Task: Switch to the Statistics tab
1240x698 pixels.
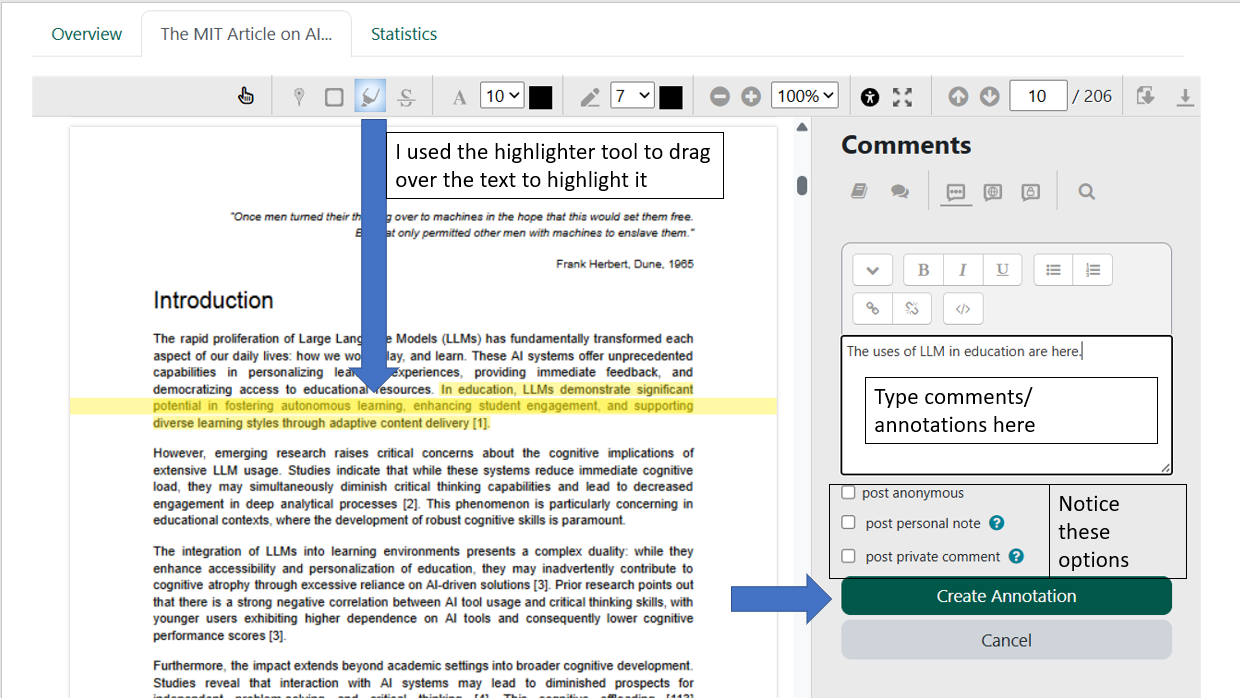Action: point(404,33)
